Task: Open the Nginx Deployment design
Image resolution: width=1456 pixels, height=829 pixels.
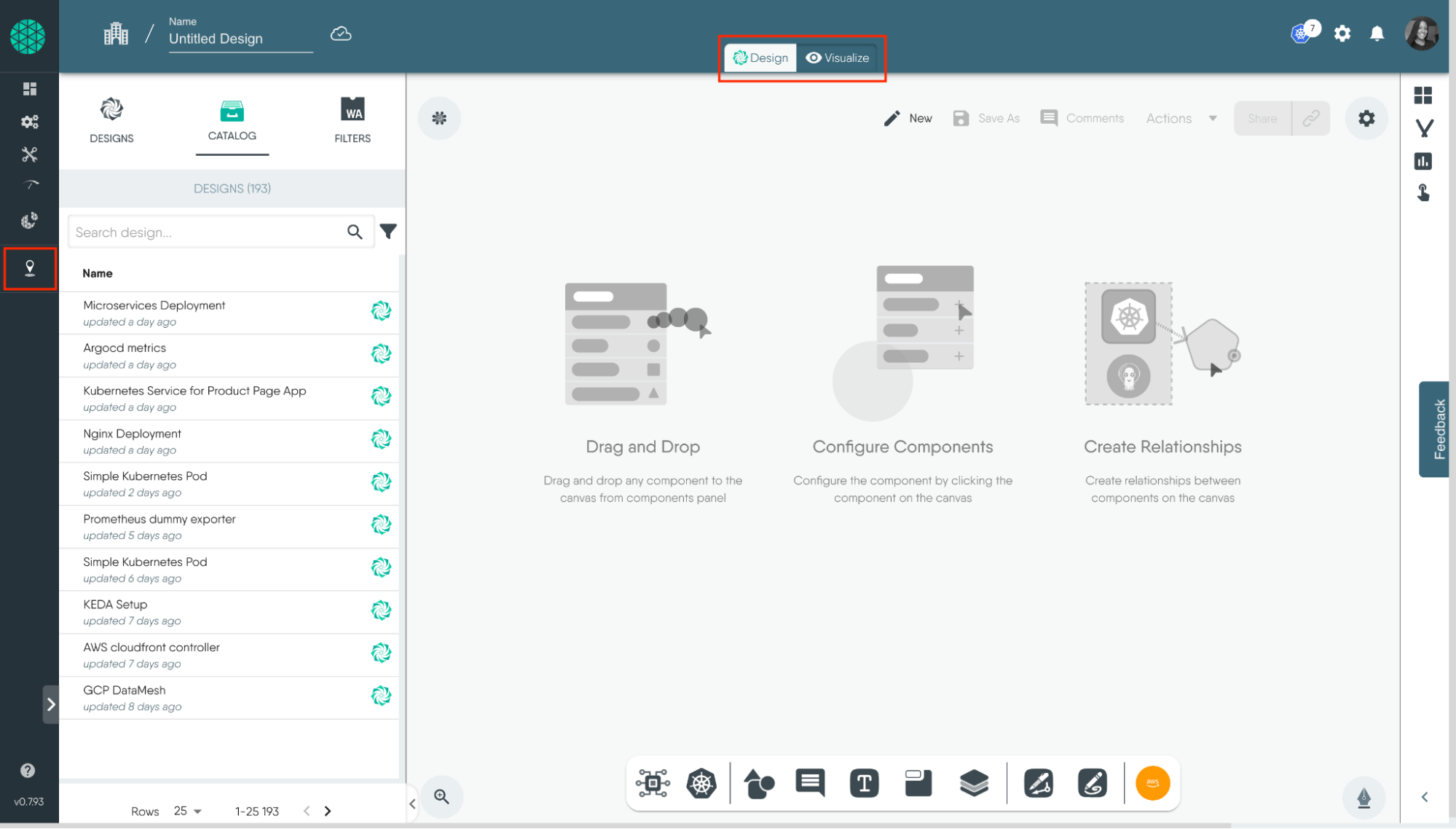Action: tap(133, 434)
